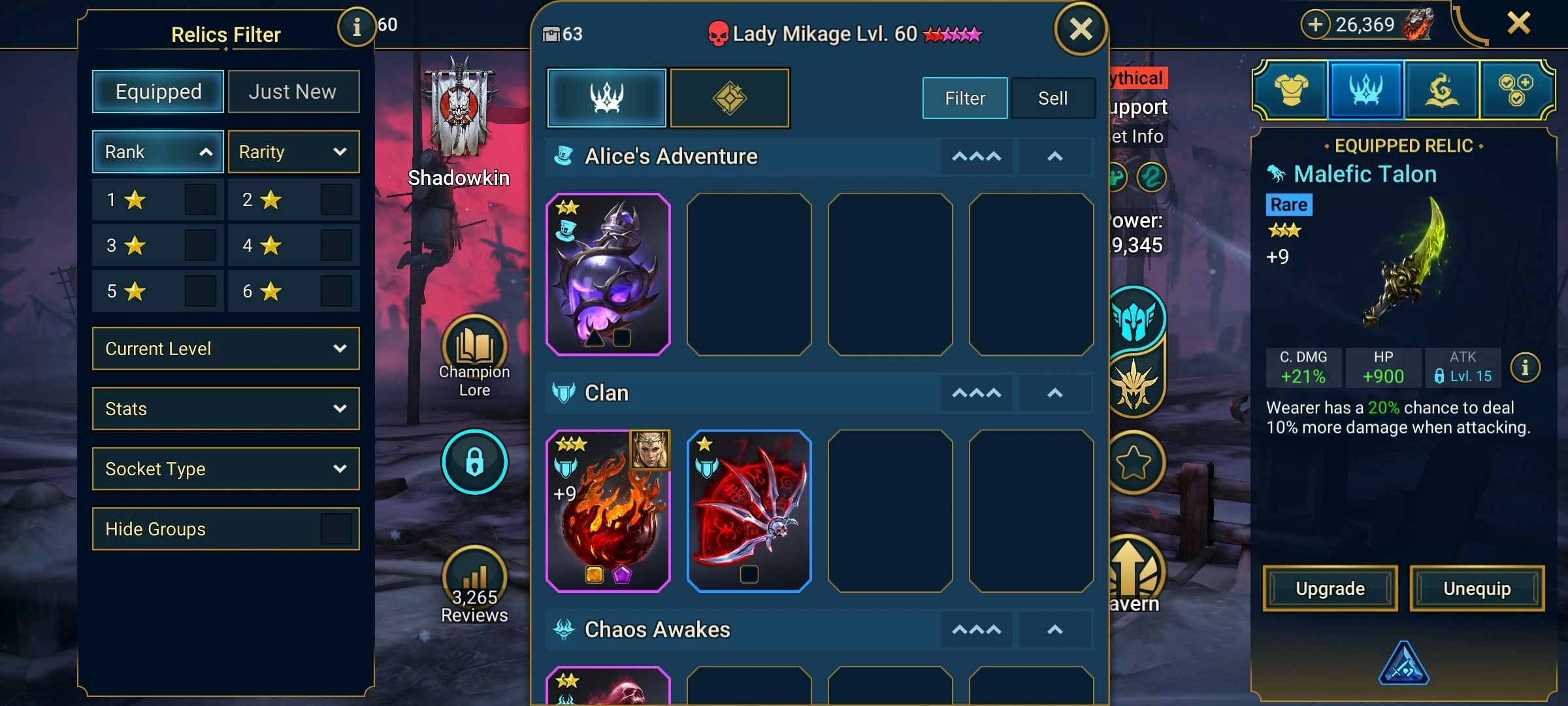
Task: Open the Socket Type dropdown
Action: coord(226,469)
